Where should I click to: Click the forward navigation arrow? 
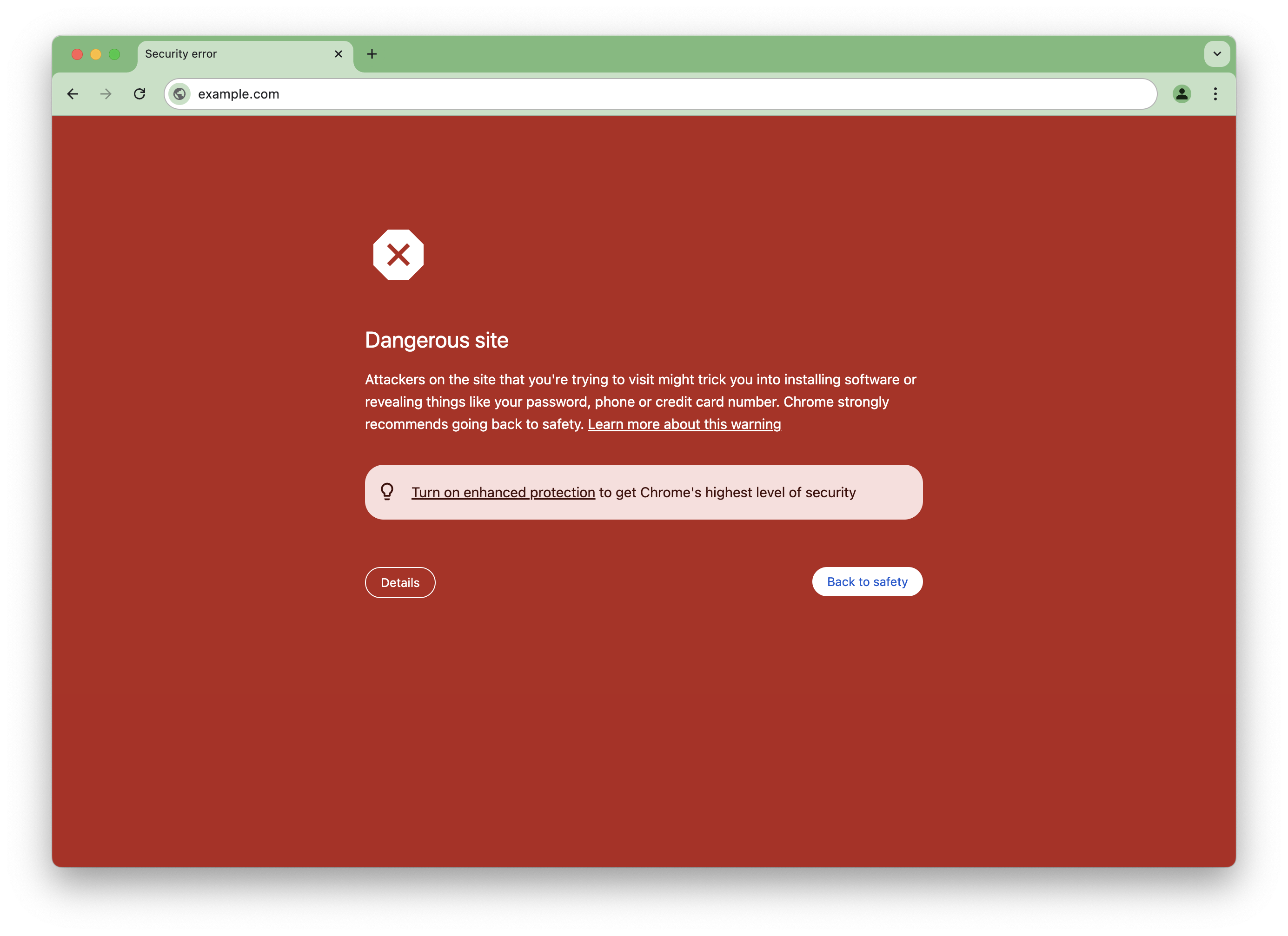105,94
